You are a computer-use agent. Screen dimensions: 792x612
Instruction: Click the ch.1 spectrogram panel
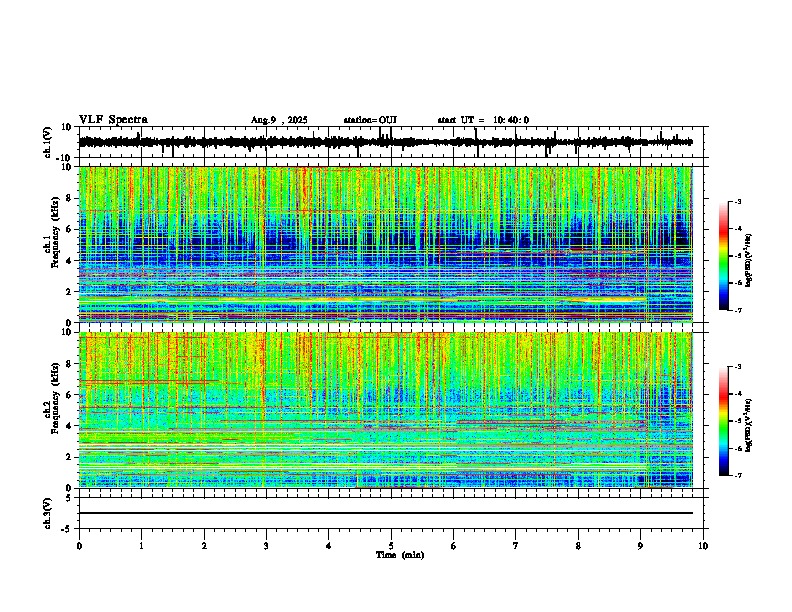385,244
